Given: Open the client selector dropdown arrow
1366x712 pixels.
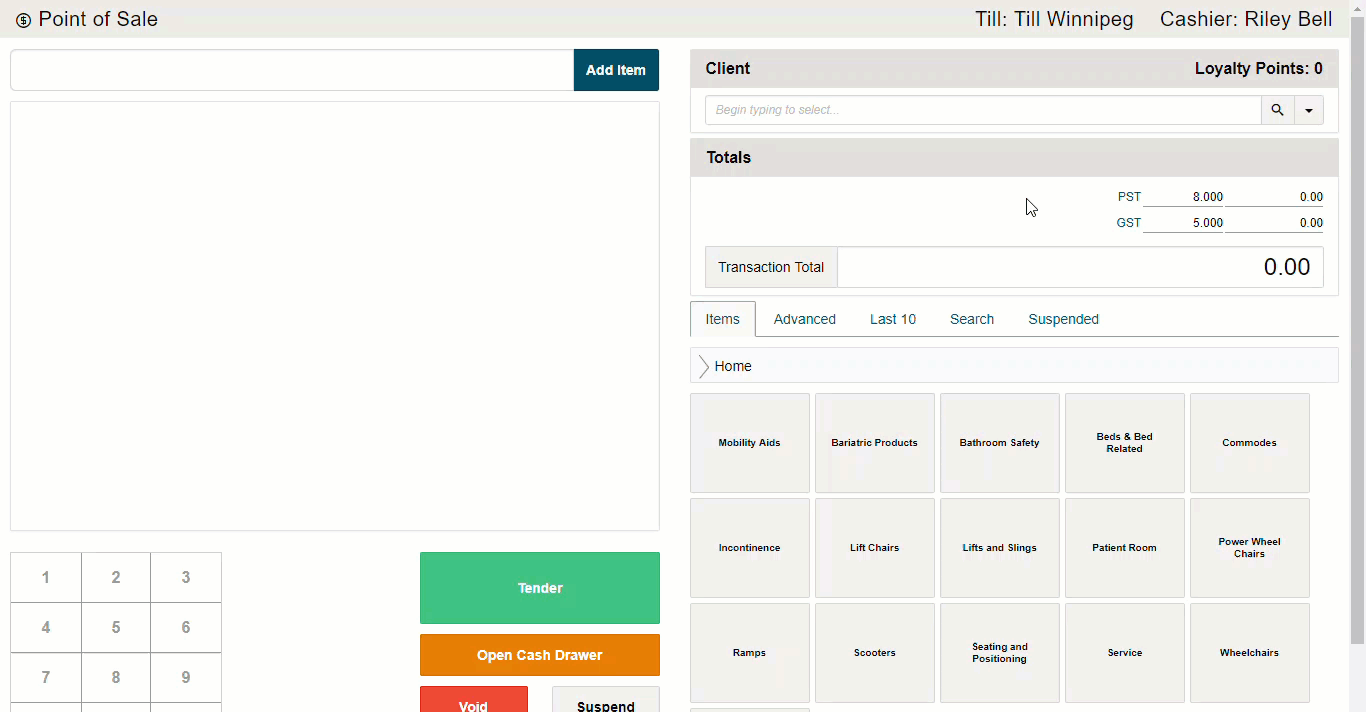Looking at the screenshot, I should click(x=1309, y=110).
